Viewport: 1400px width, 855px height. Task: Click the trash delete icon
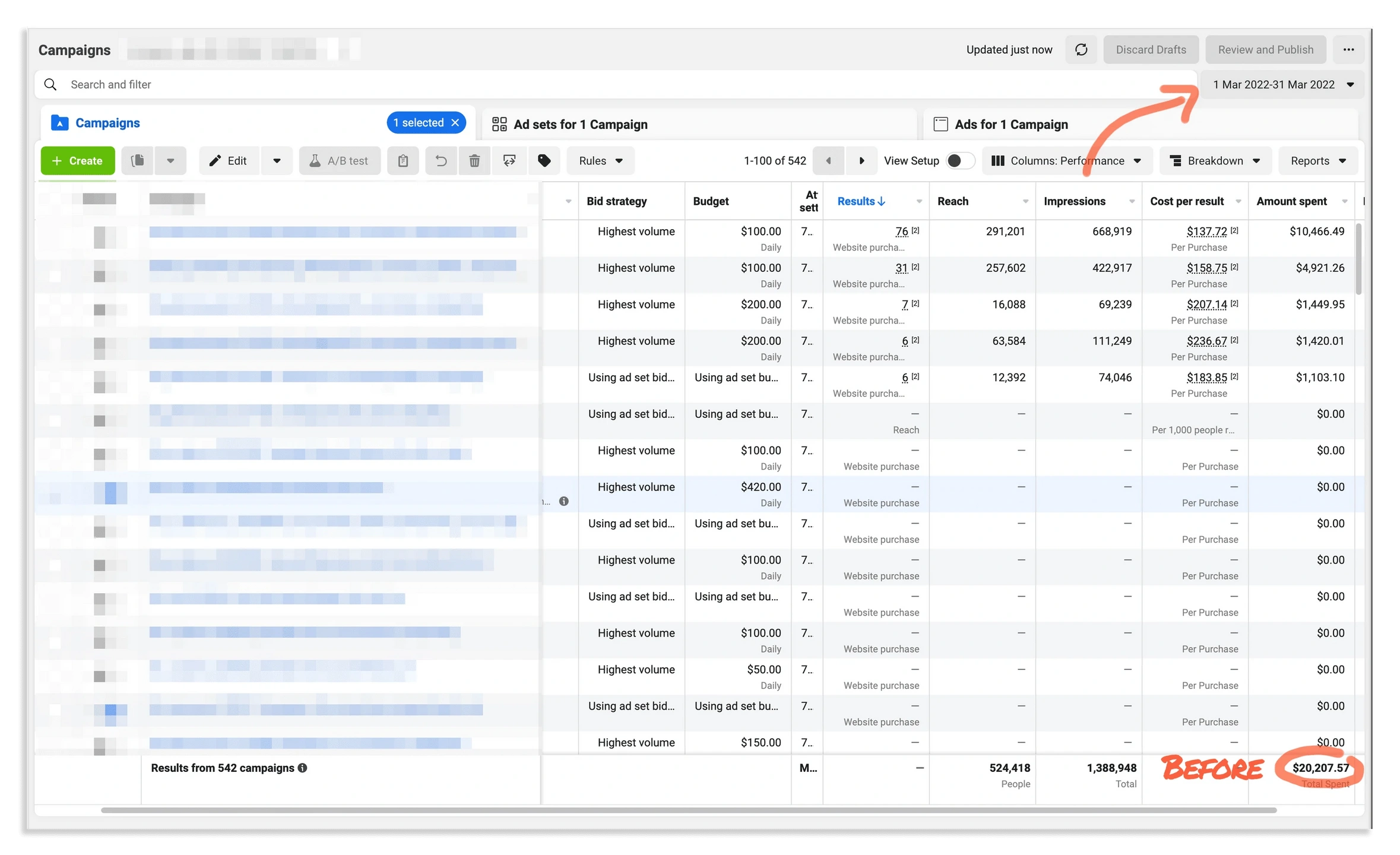[x=474, y=161]
